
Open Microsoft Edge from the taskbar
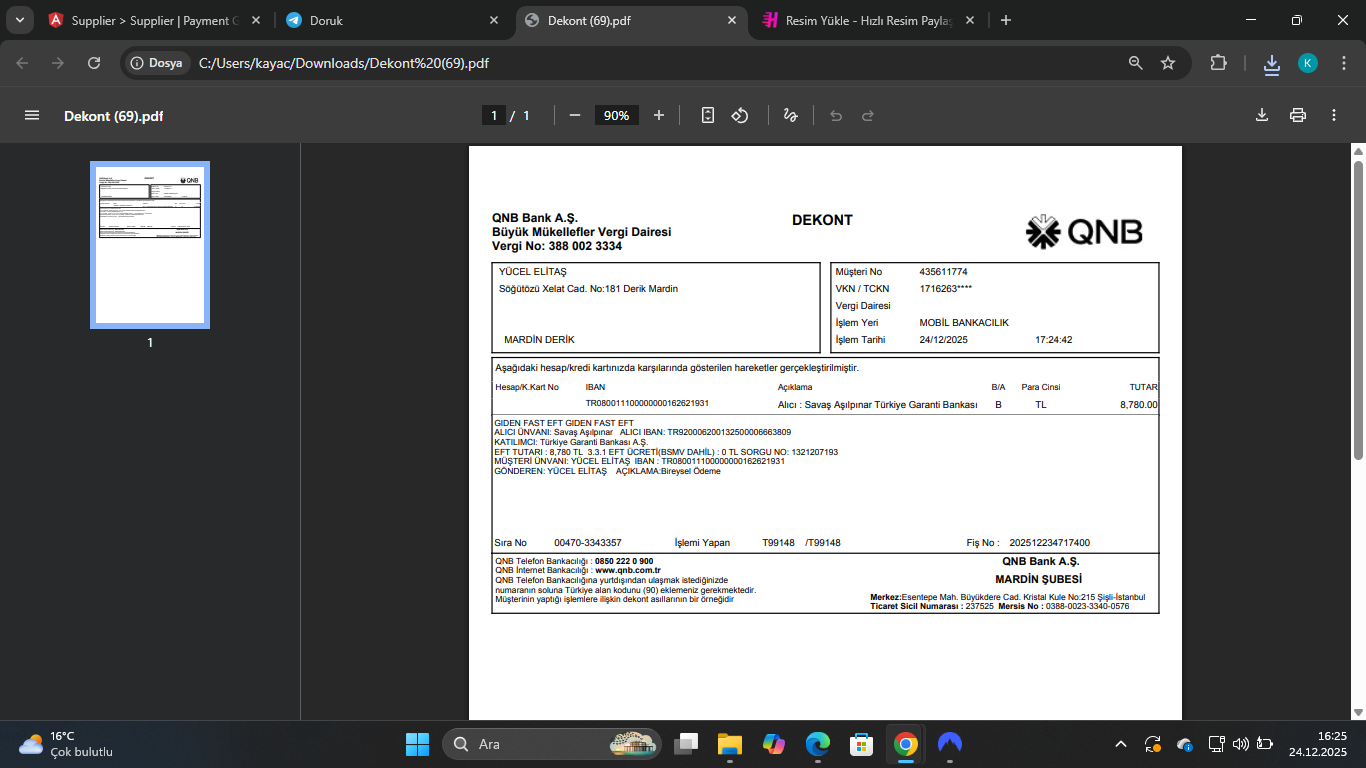click(x=818, y=744)
